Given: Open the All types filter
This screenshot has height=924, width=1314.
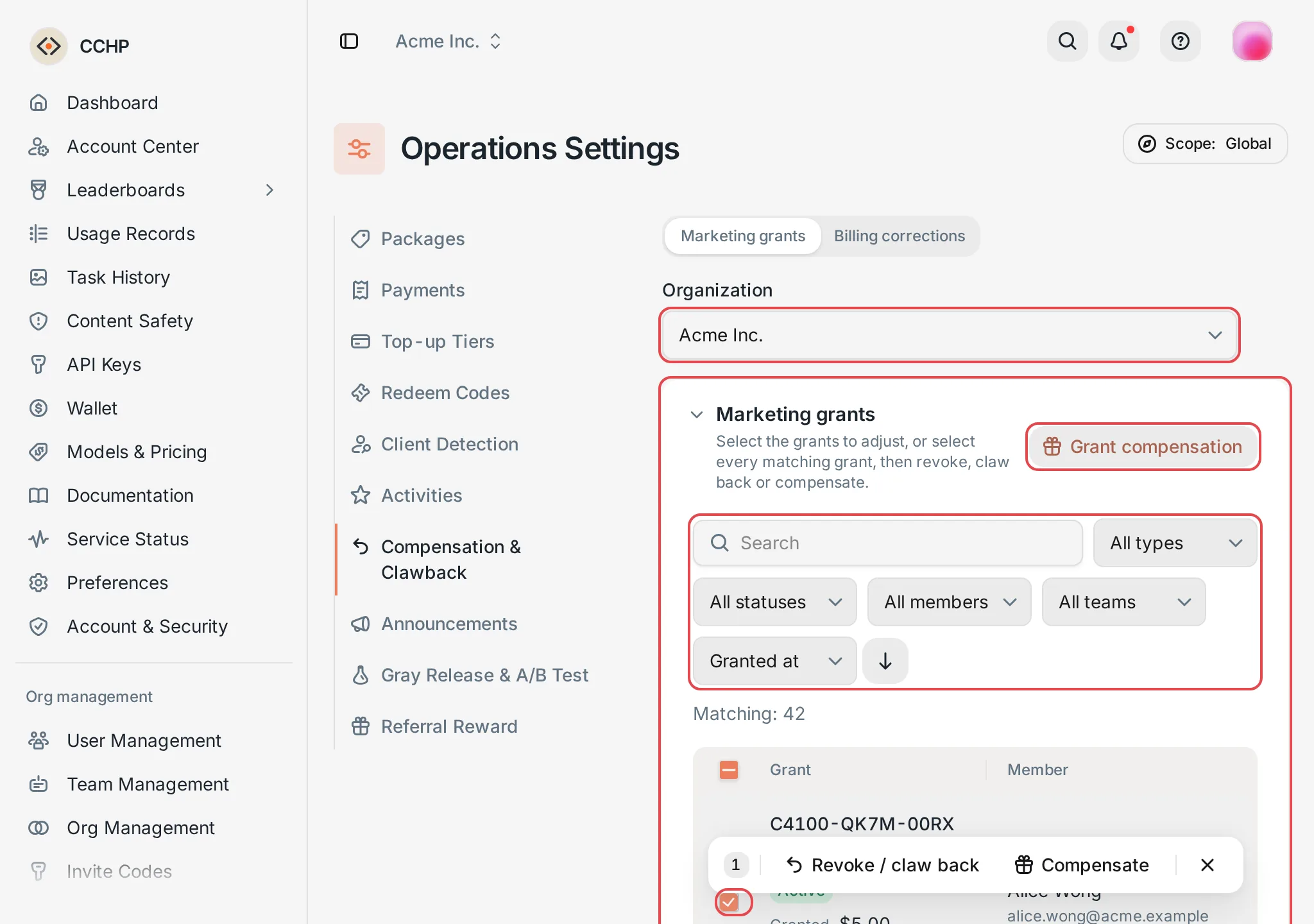Looking at the screenshot, I should tap(1175, 543).
